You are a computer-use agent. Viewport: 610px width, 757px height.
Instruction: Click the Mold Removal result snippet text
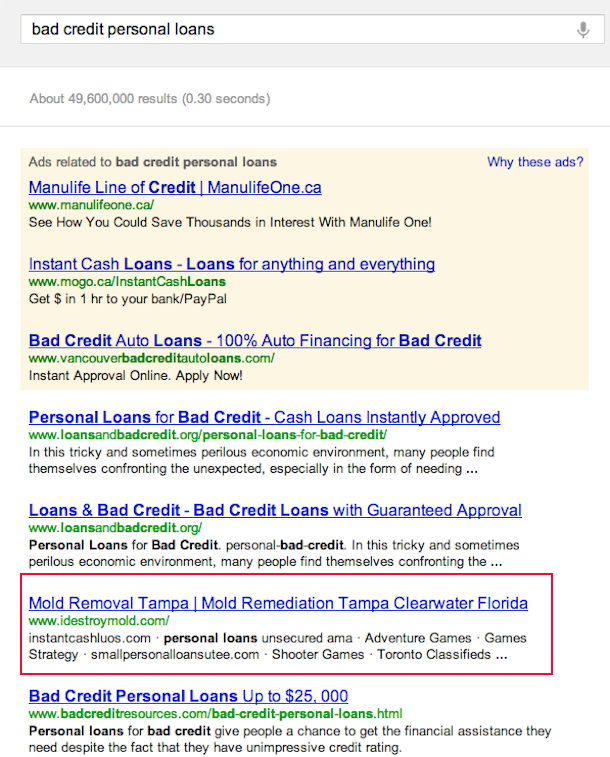click(x=277, y=646)
